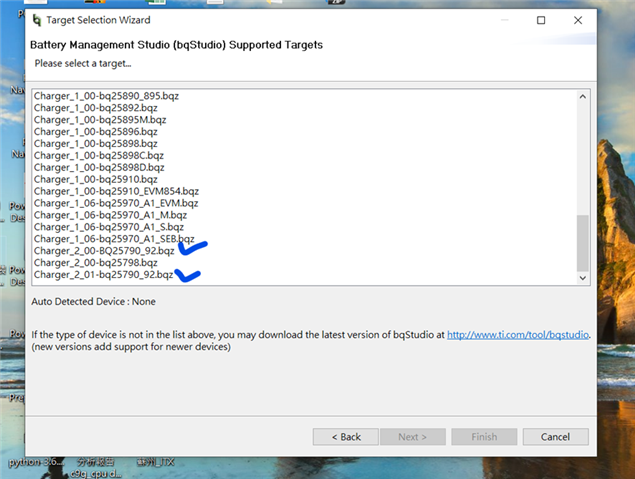The image size is (635, 479).
Task: Click the scroll up arrow of target list
Action: click(x=583, y=96)
